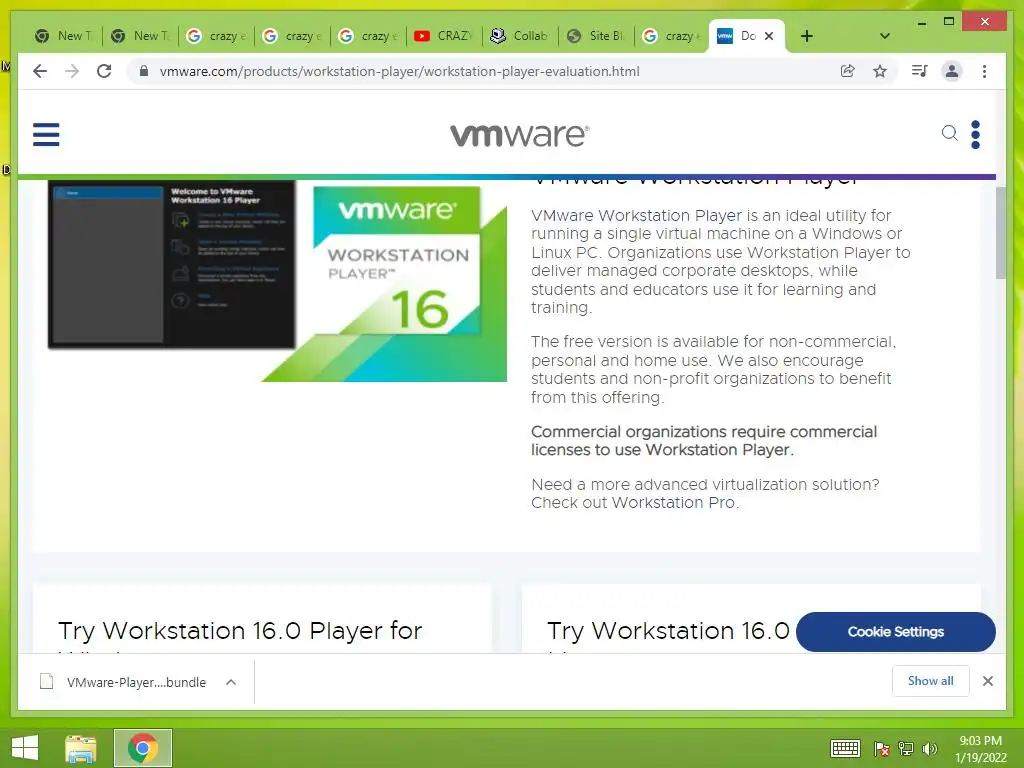This screenshot has width=1024, height=768.
Task: Expand the VMware-Player bundle download options
Action: click(231, 682)
